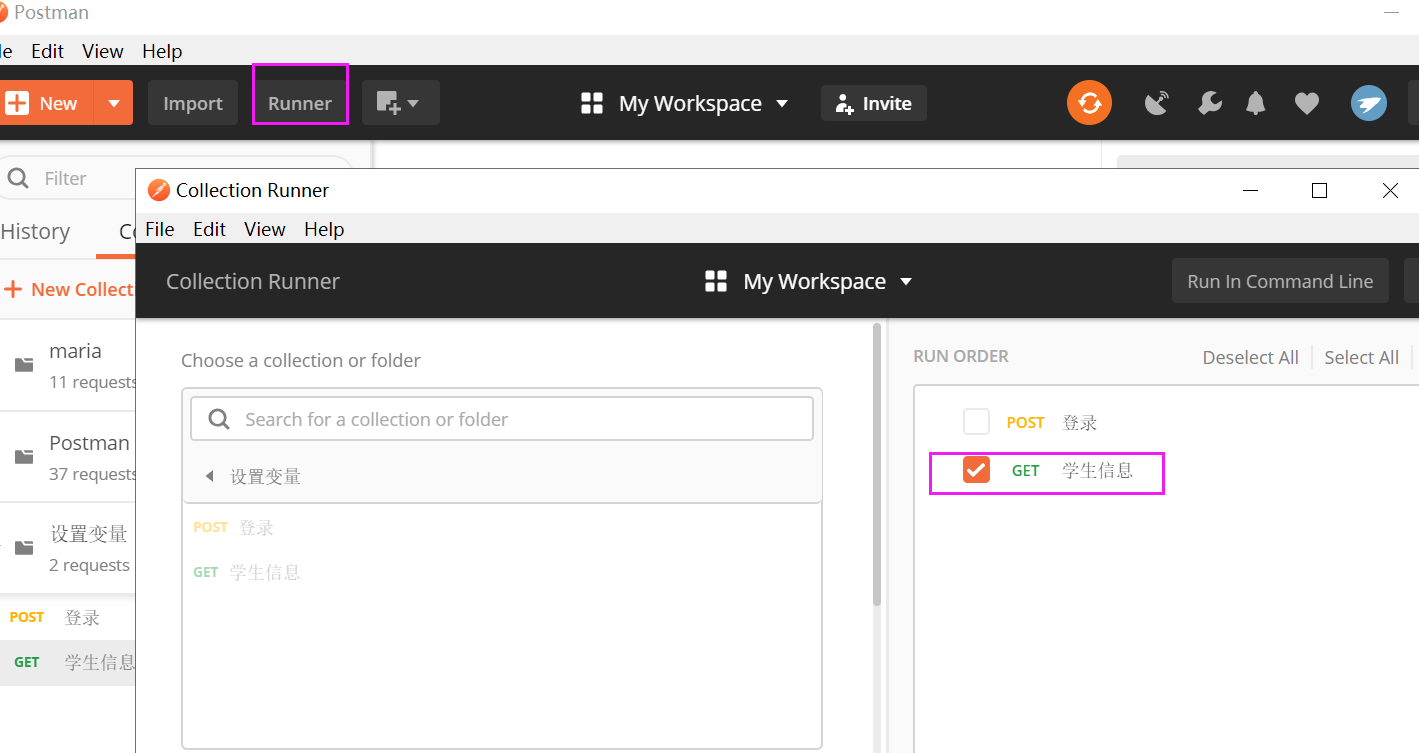Click the maria collection folder icon
Image resolution: width=1419 pixels, height=753 pixels.
click(24, 365)
